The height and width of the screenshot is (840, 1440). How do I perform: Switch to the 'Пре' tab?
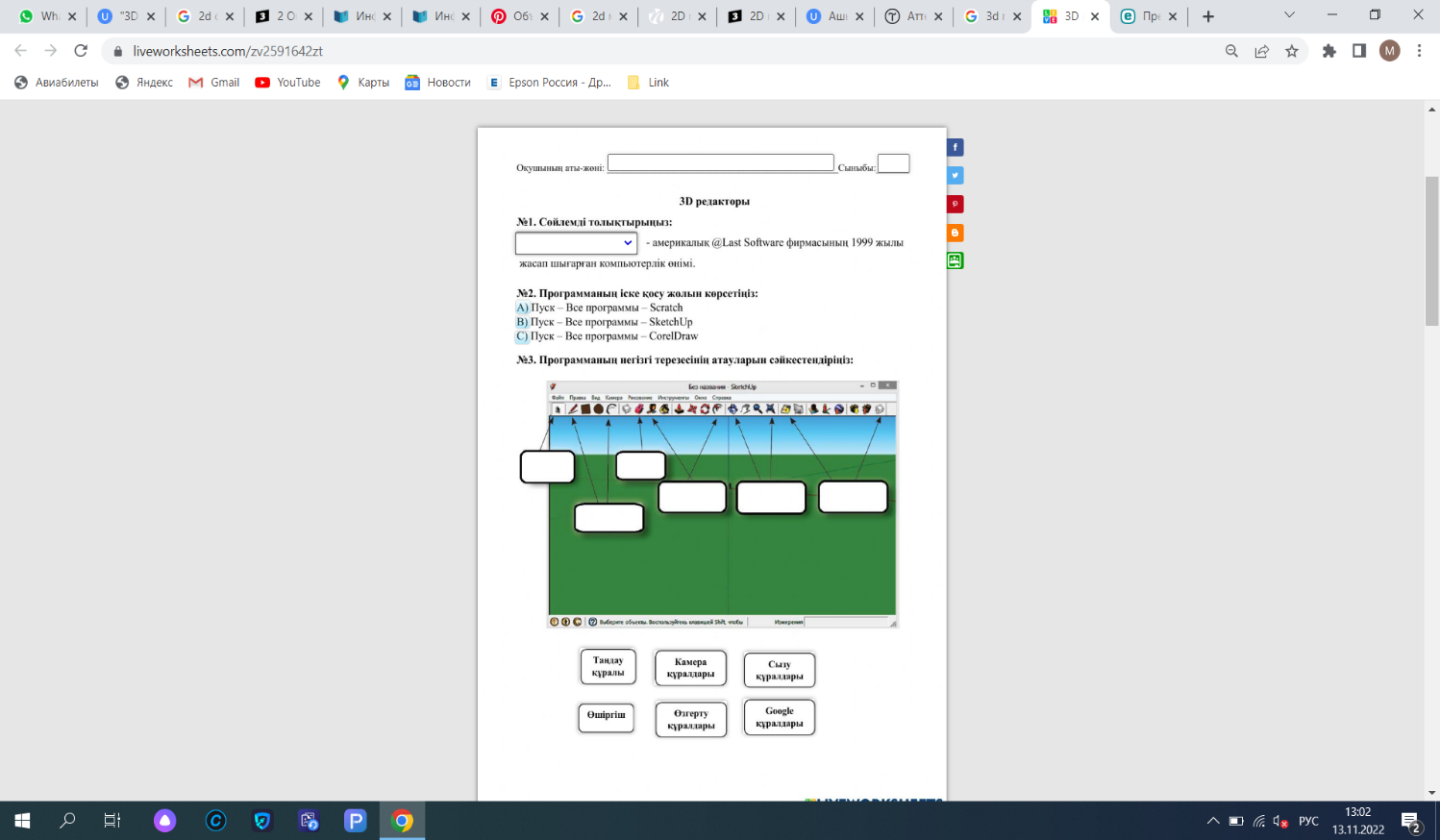click(1149, 16)
